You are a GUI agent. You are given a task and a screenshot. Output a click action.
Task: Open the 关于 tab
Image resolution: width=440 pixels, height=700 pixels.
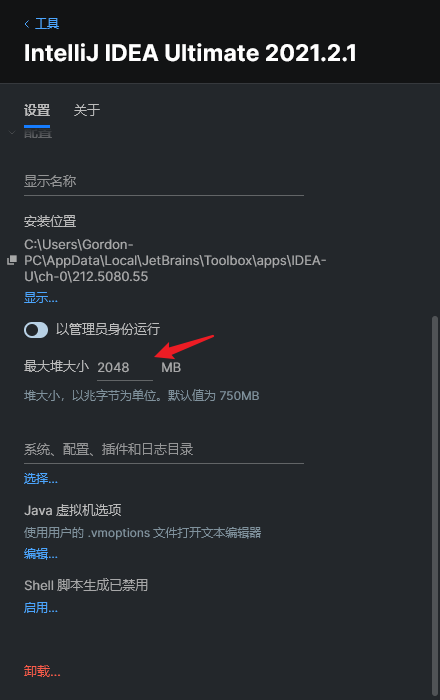(x=87, y=110)
